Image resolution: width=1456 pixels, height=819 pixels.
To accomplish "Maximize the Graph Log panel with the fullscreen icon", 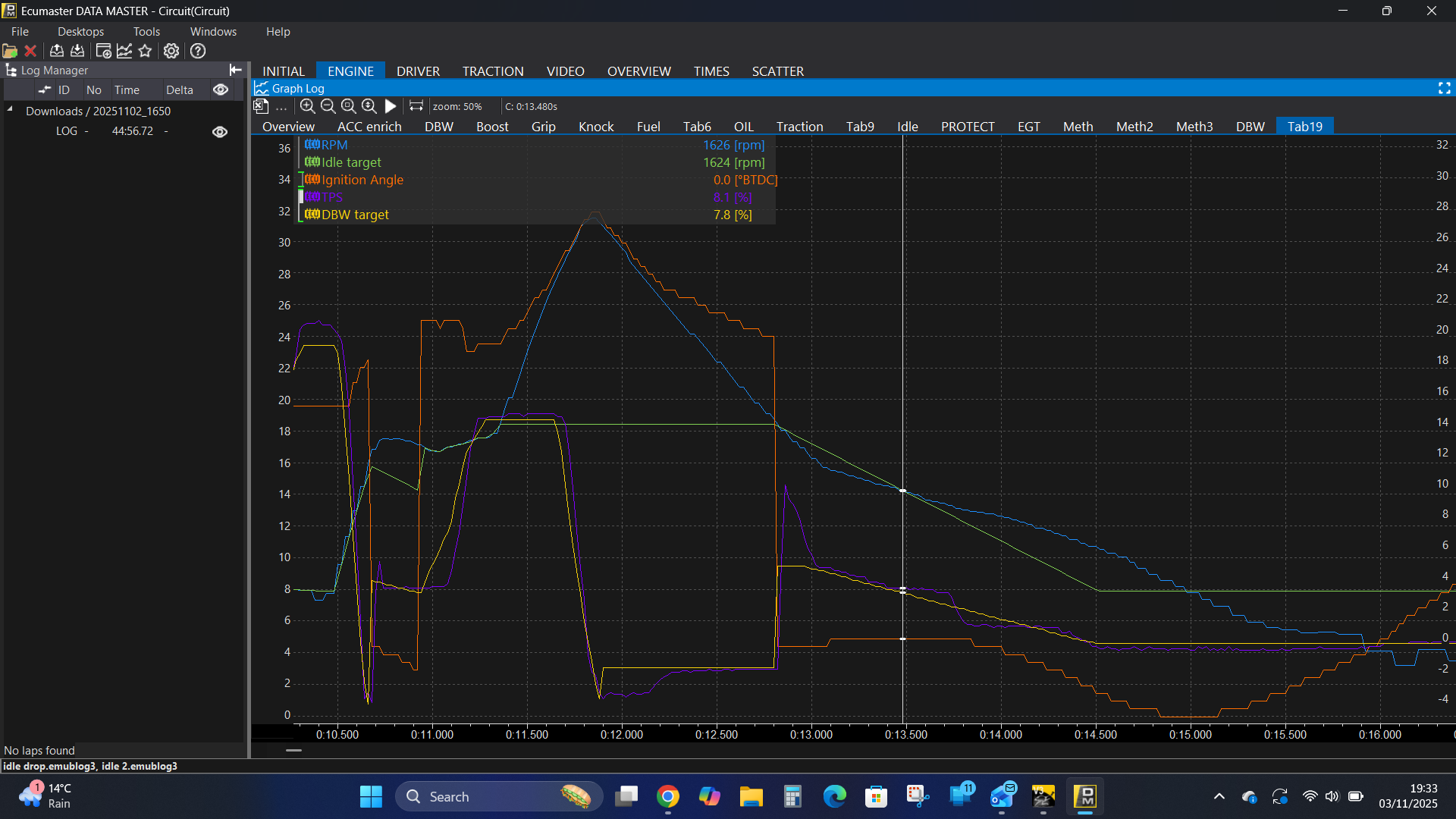I will 1444,89.
